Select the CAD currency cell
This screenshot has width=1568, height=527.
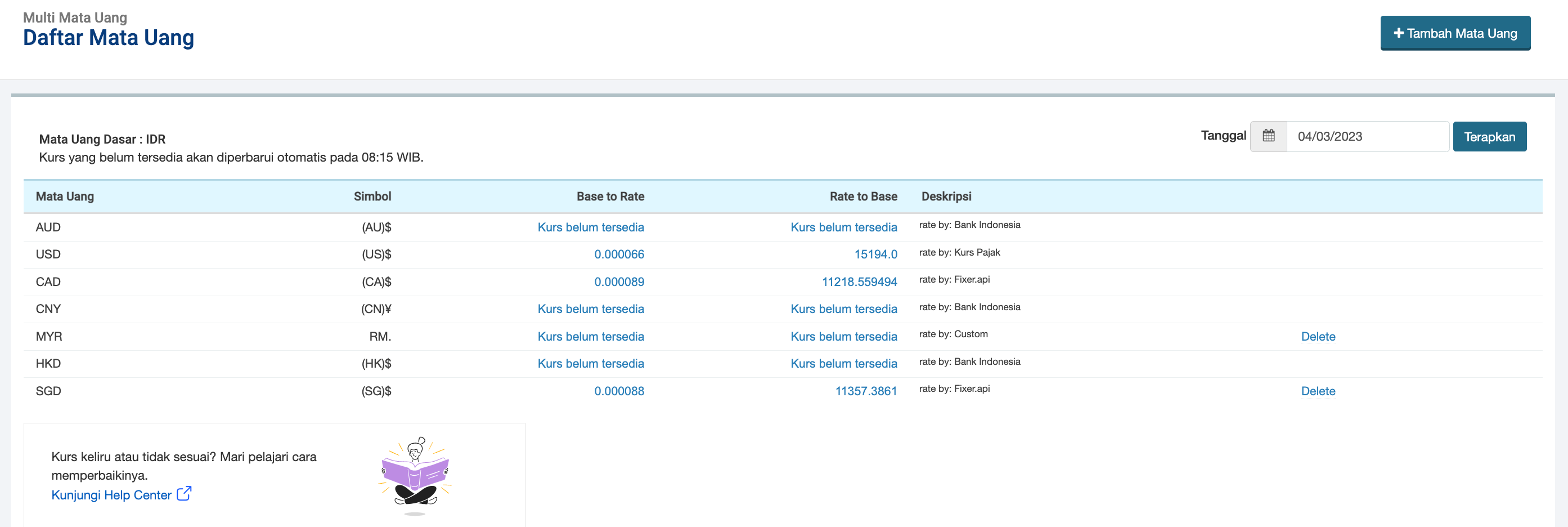click(48, 282)
